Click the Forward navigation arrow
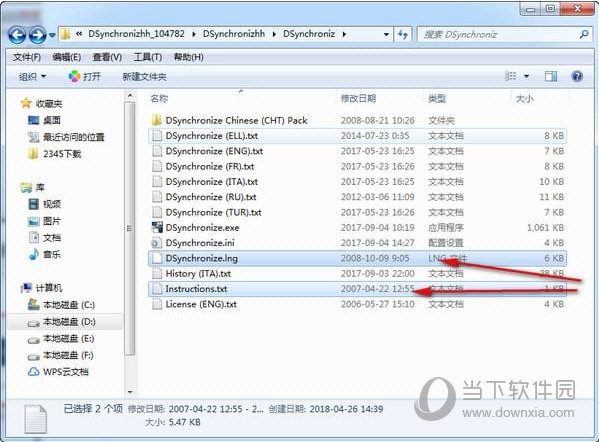The width and height of the screenshot is (599, 442). [37, 36]
